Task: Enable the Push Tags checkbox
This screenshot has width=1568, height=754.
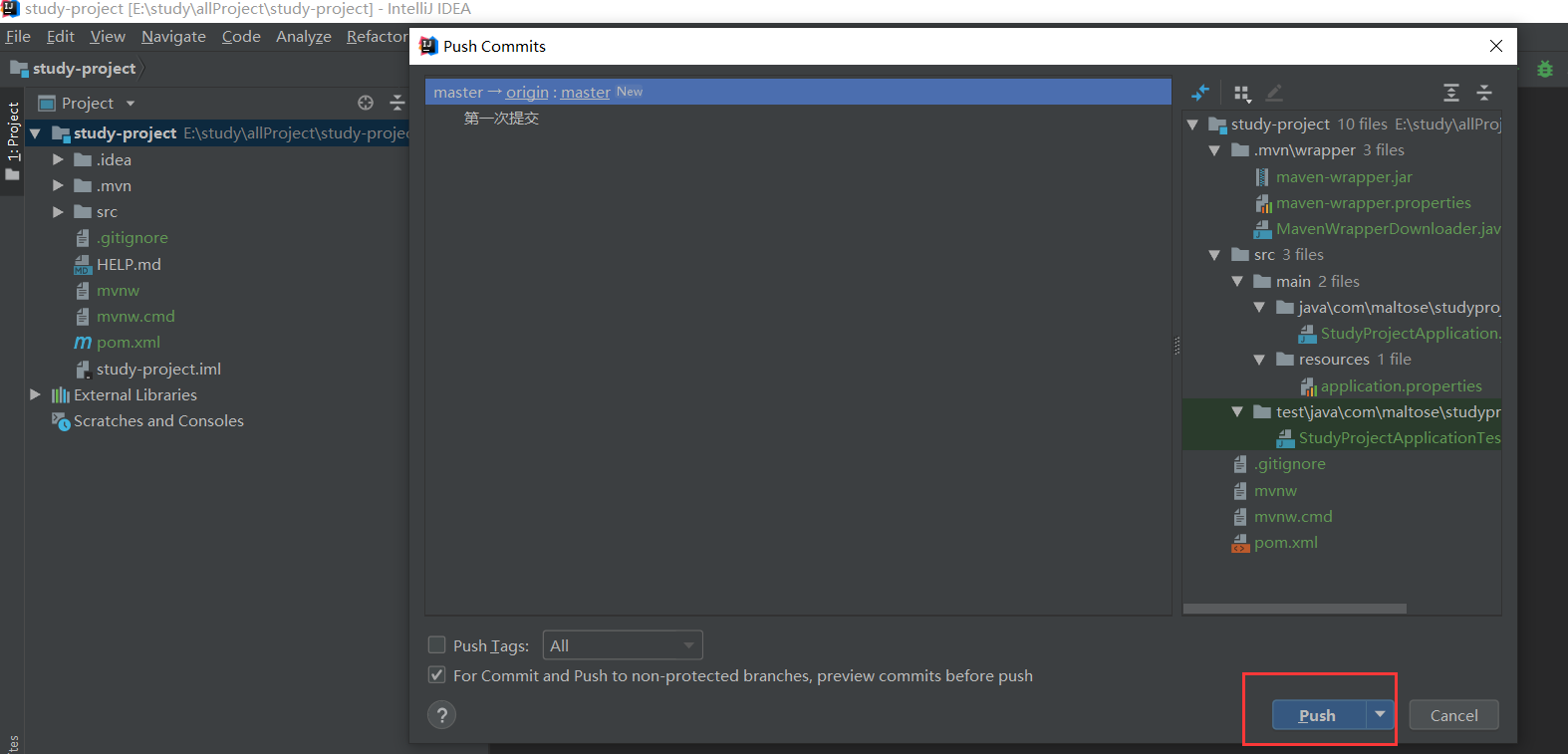Action: [x=436, y=644]
